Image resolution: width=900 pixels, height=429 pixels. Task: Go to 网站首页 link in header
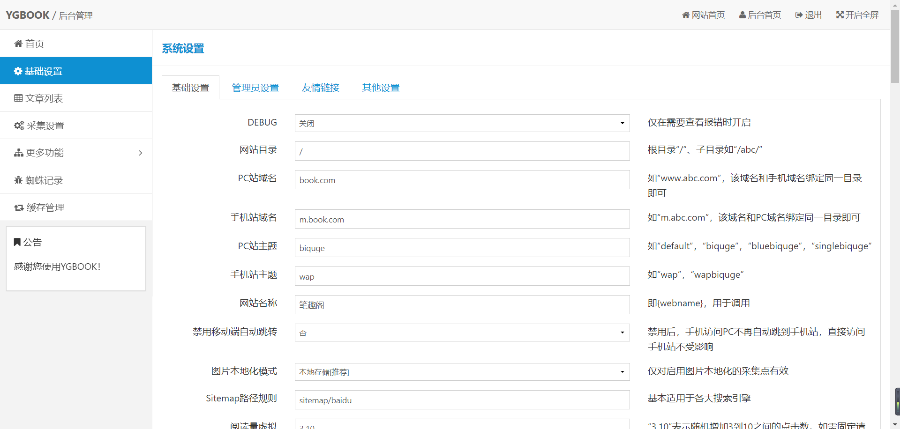(703, 16)
